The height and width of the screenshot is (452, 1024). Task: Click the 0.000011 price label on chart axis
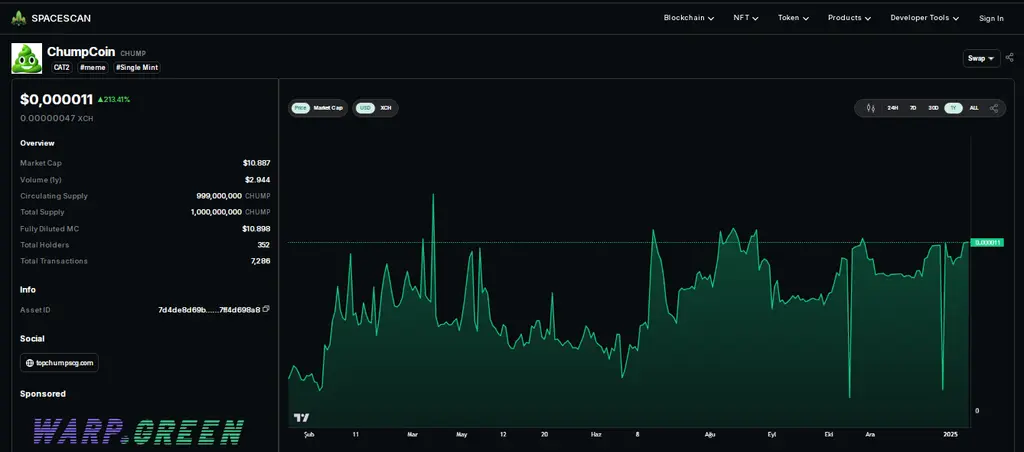(x=987, y=242)
